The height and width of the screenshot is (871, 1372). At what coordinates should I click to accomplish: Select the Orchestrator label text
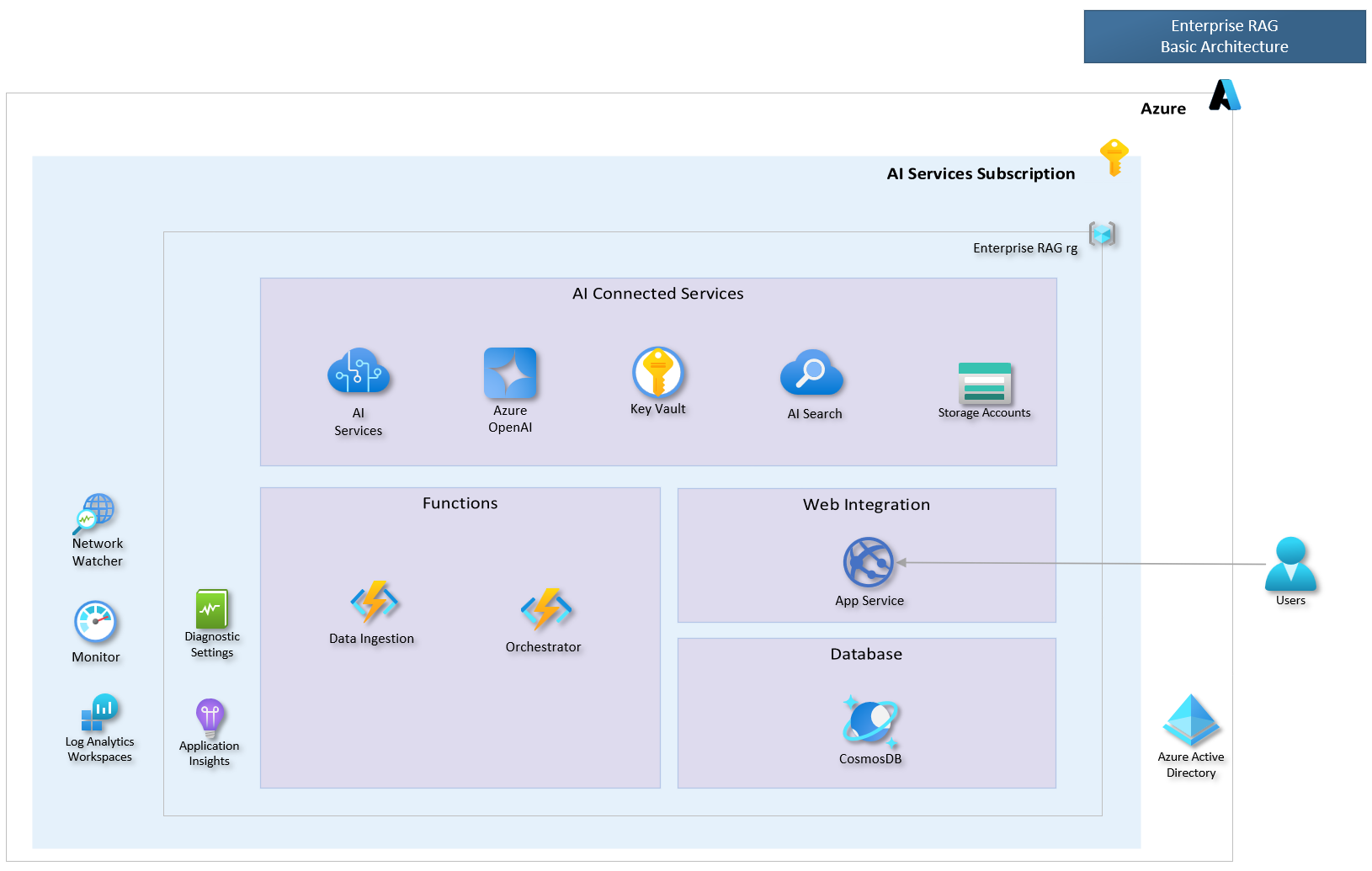click(544, 647)
